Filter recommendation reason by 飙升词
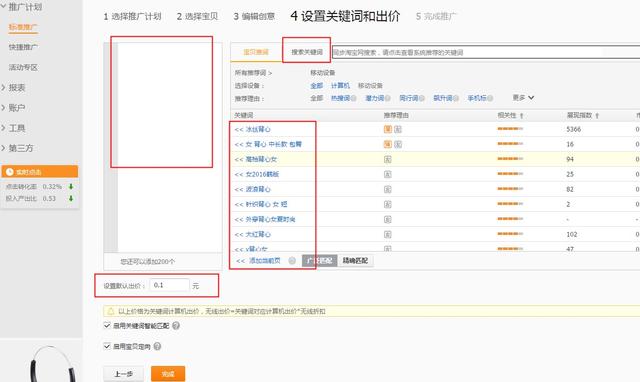 tap(442, 98)
